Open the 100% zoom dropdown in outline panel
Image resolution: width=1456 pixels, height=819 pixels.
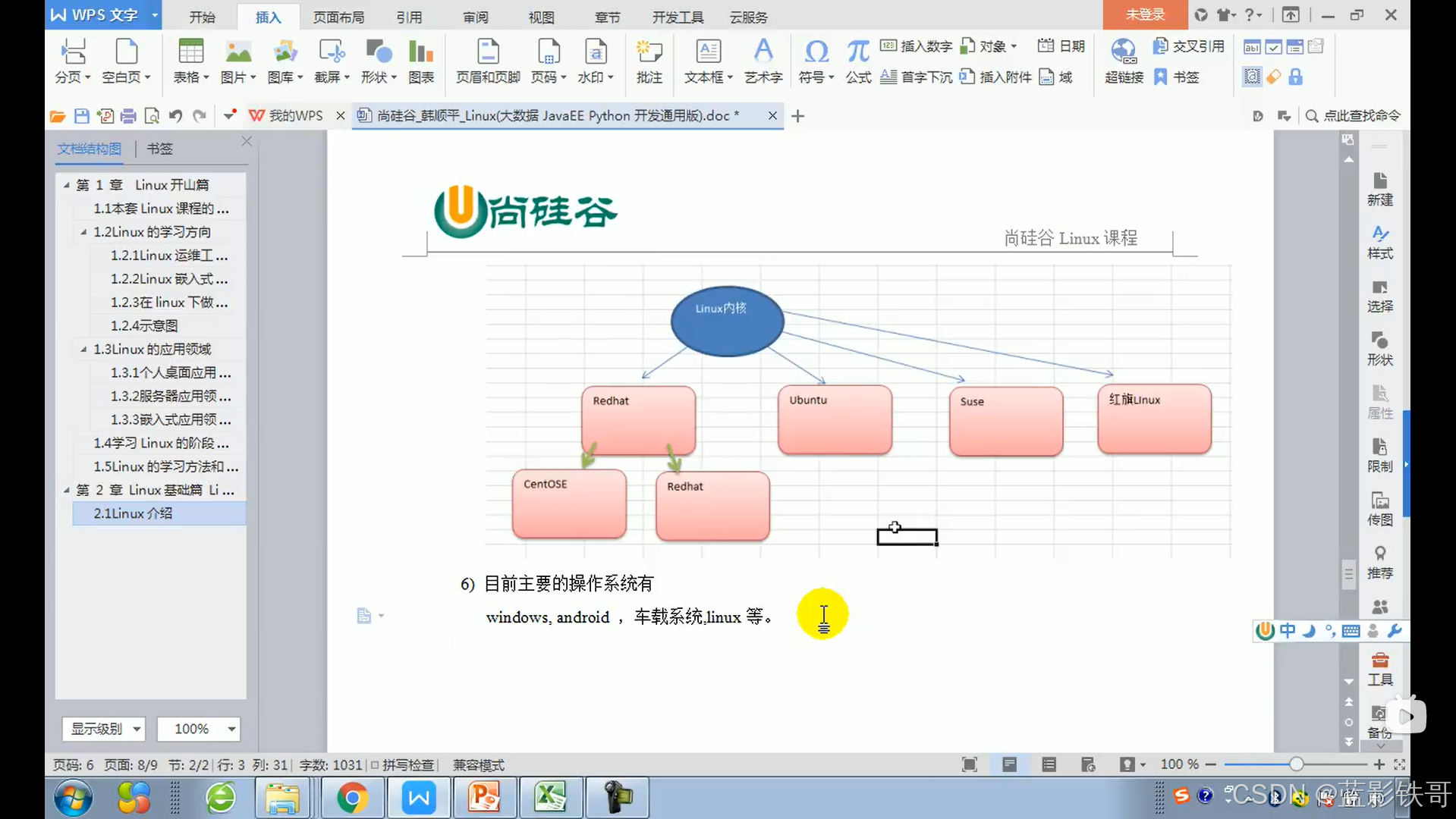click(198, 729)
